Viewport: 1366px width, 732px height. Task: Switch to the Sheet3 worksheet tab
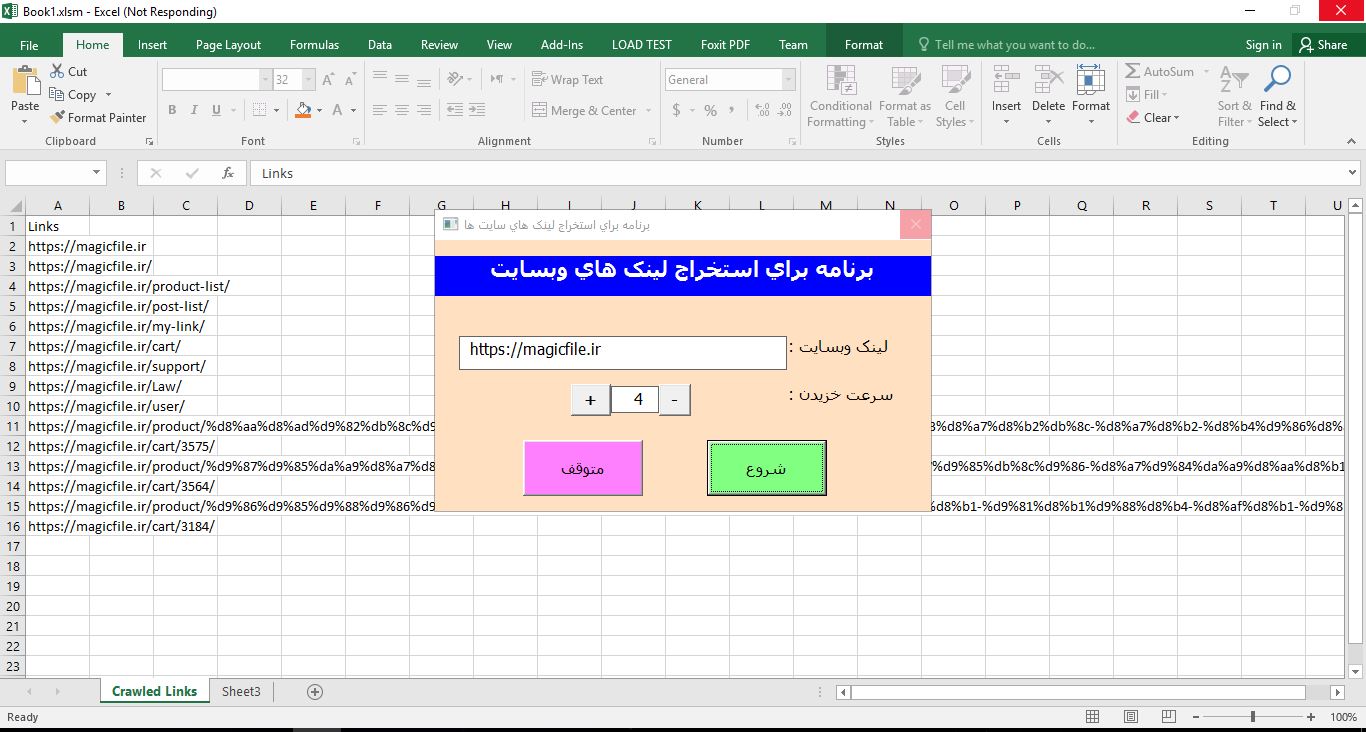(241, 691)
